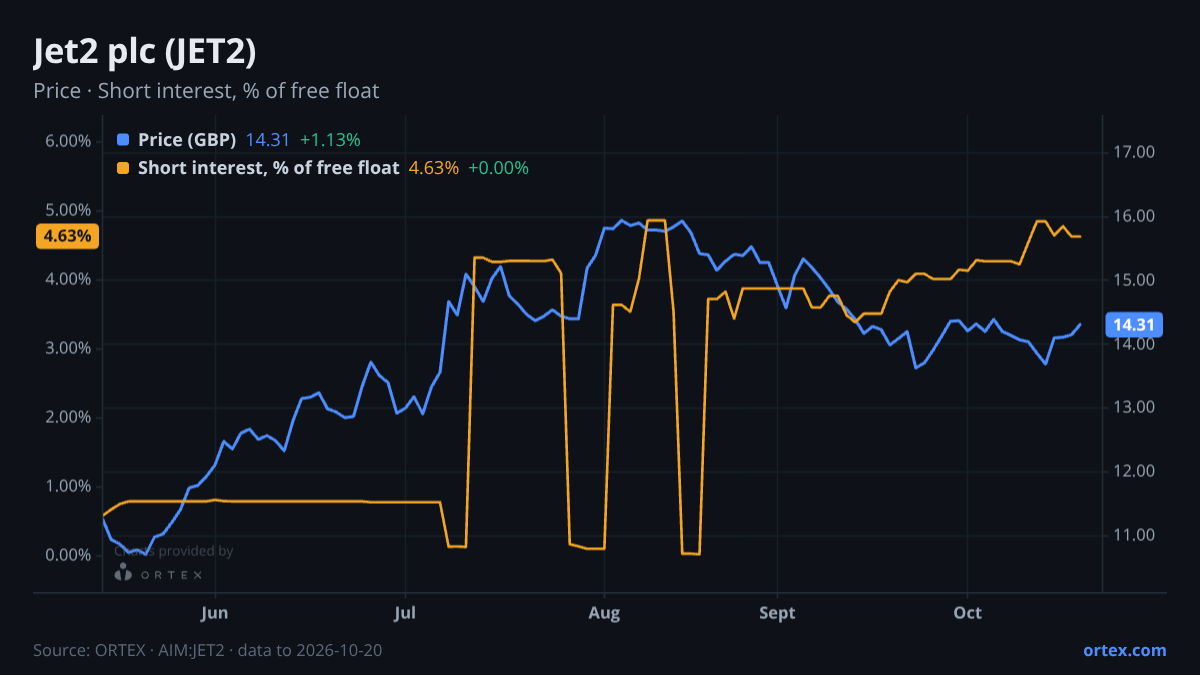Click the Jul x-axis label
This screenshot has width=1200, height=675.
(405, 612)
